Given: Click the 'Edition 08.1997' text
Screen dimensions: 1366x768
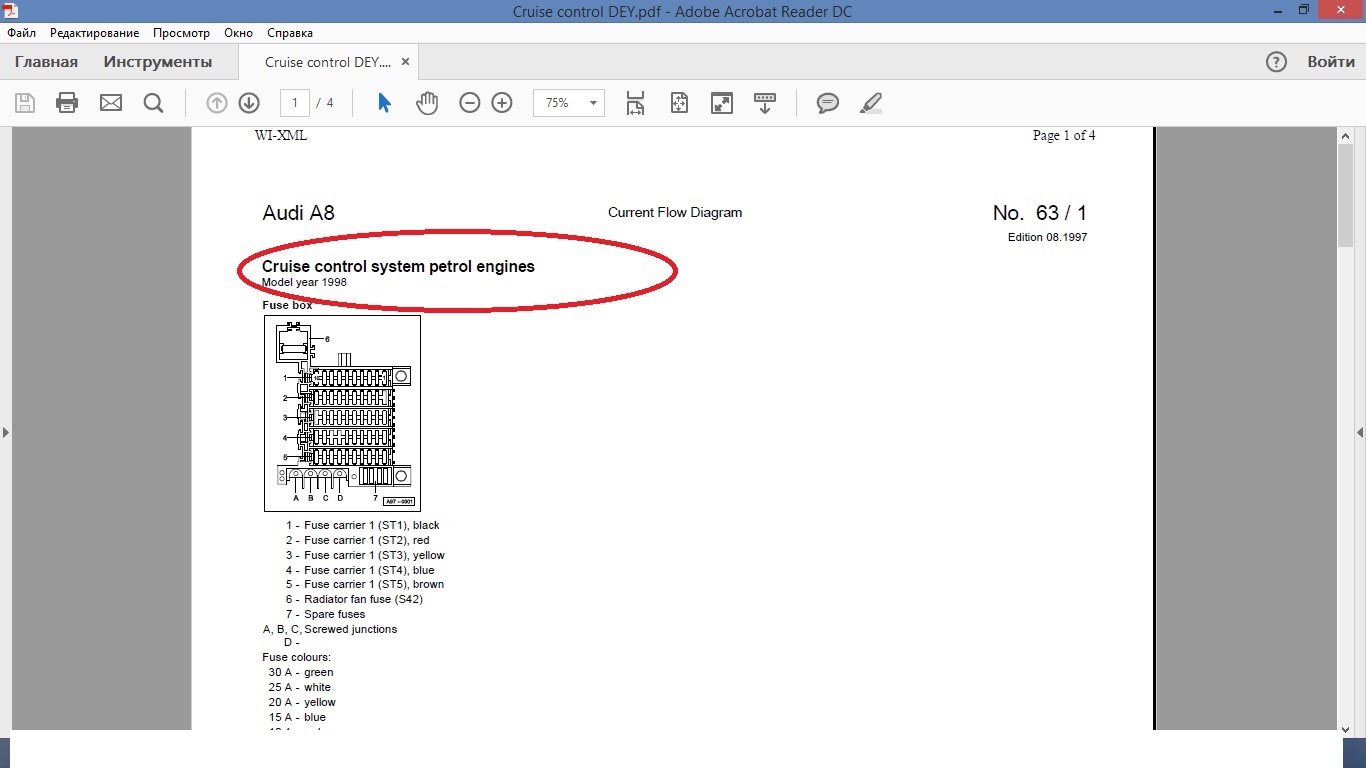Looking at the screenshot, I should [1048, 238].
